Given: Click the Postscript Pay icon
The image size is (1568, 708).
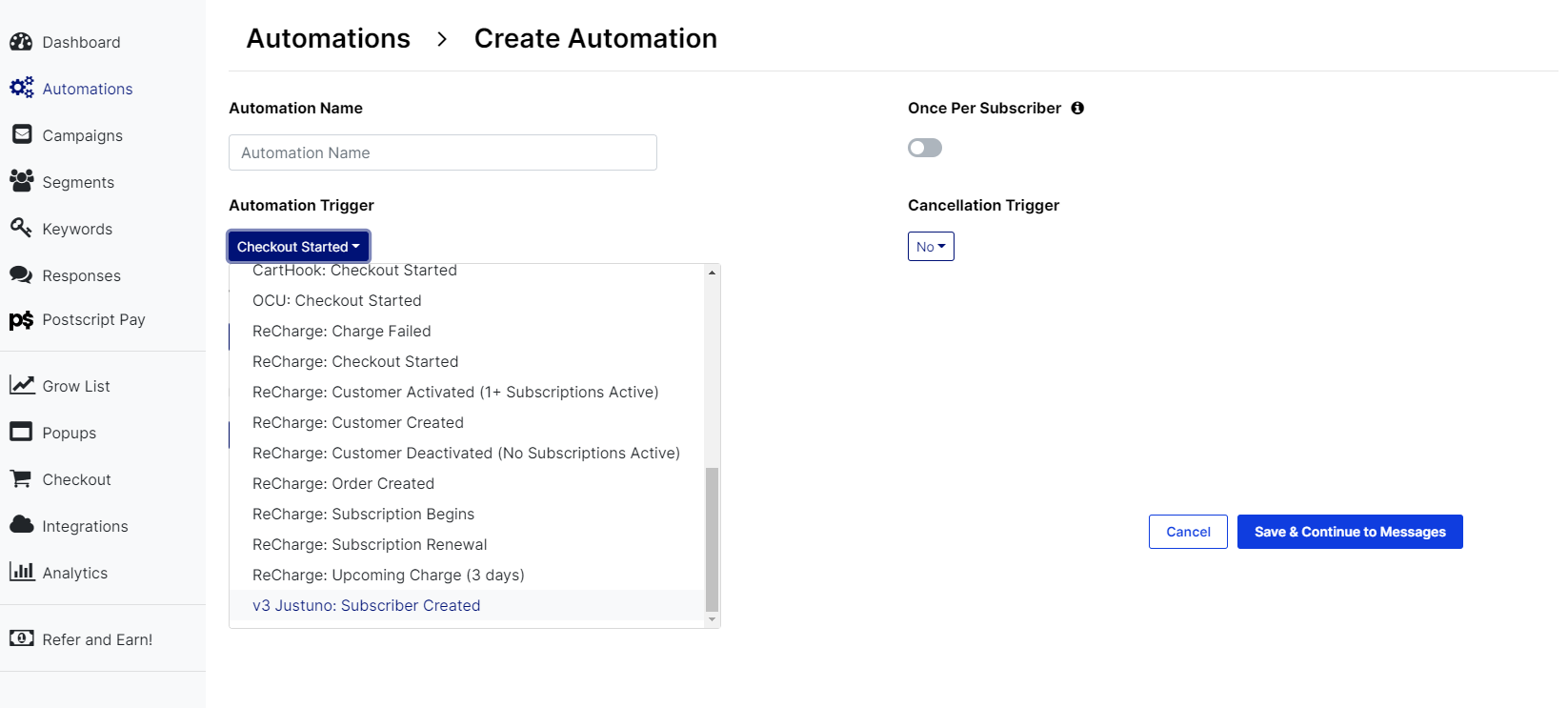Looking at the screenshot, I should [21, 320].
